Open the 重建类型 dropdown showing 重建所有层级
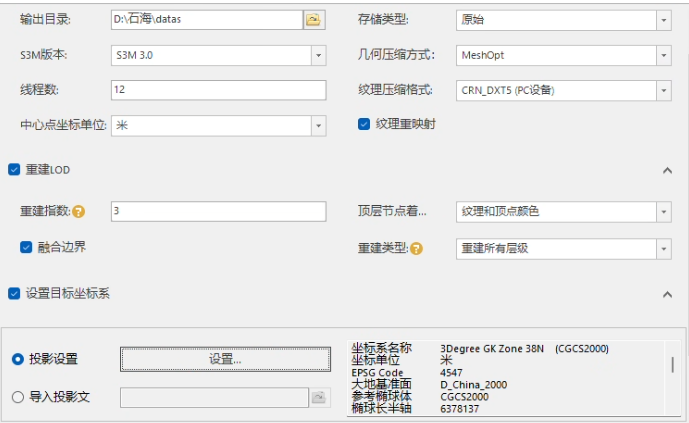 coord(663,248)
